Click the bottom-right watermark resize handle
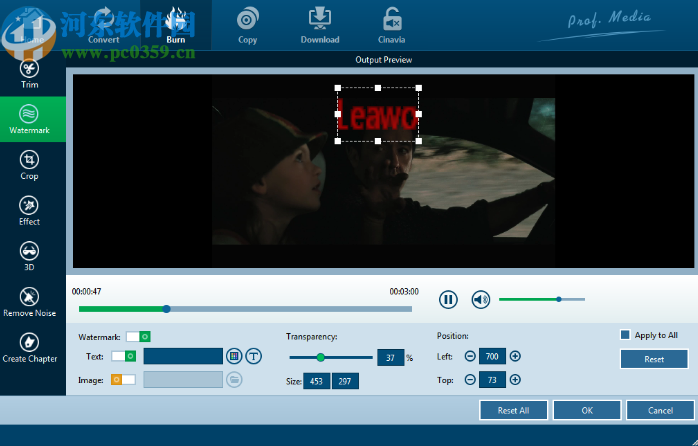 [x=418, y=141]
